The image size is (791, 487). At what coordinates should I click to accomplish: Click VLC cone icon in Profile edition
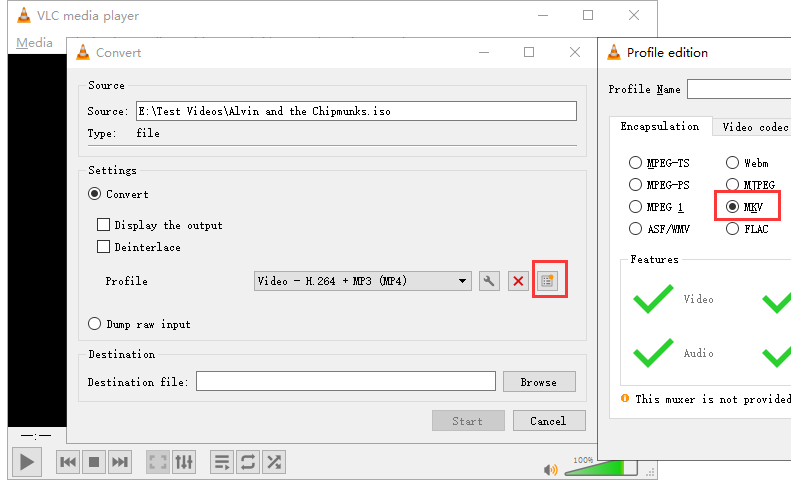(x=614, y=52)
